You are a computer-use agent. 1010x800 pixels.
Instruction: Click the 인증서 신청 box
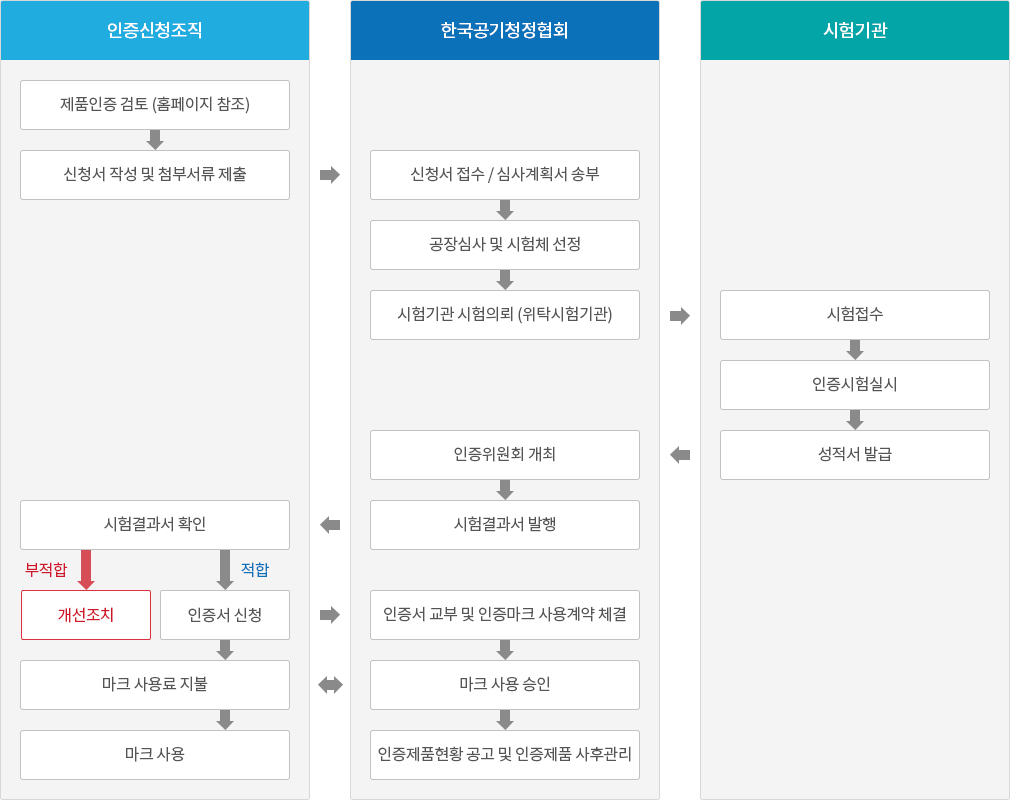(x=225, y=615)
